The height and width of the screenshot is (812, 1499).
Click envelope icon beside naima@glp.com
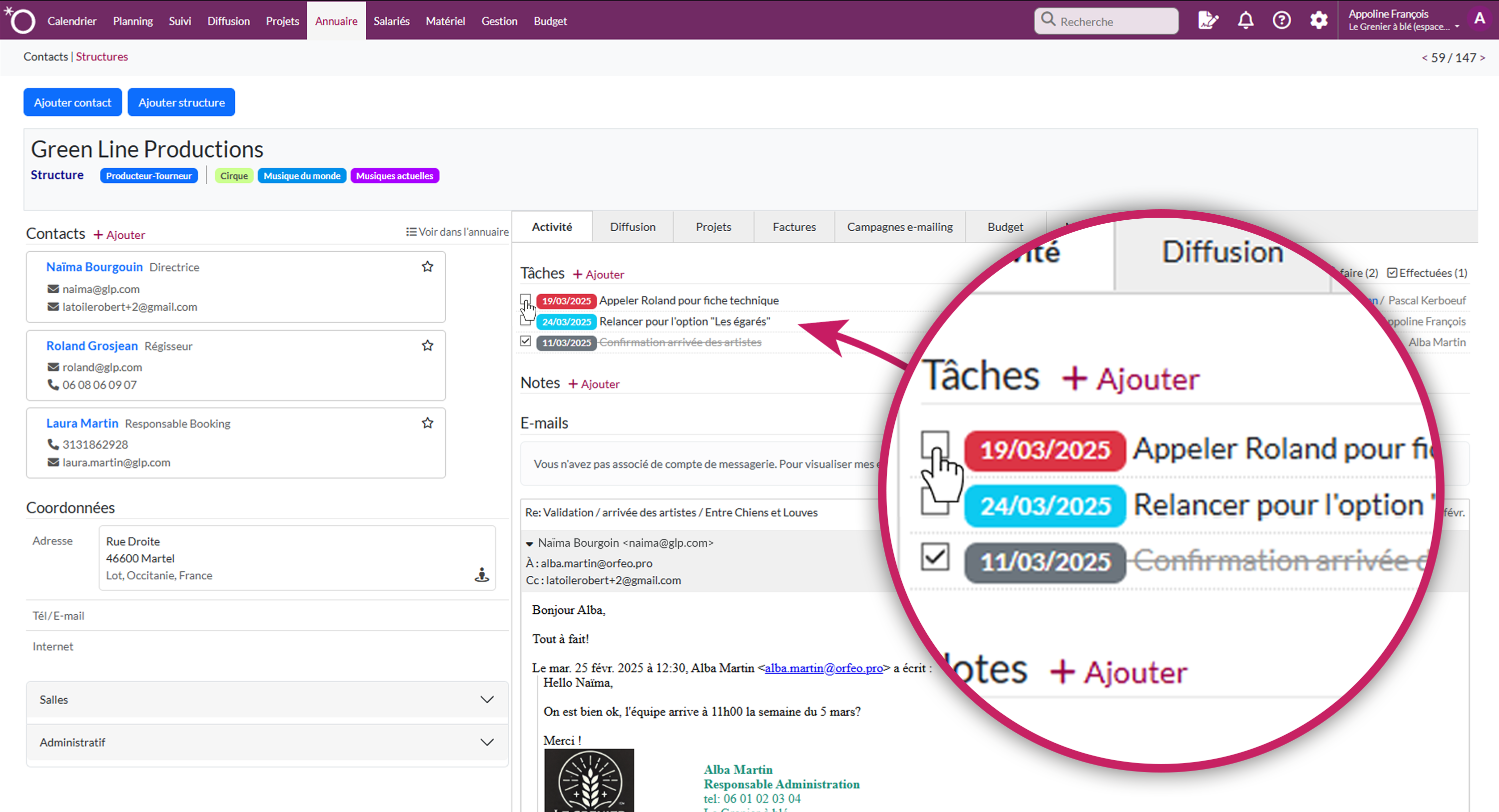[x=53, y=289]
